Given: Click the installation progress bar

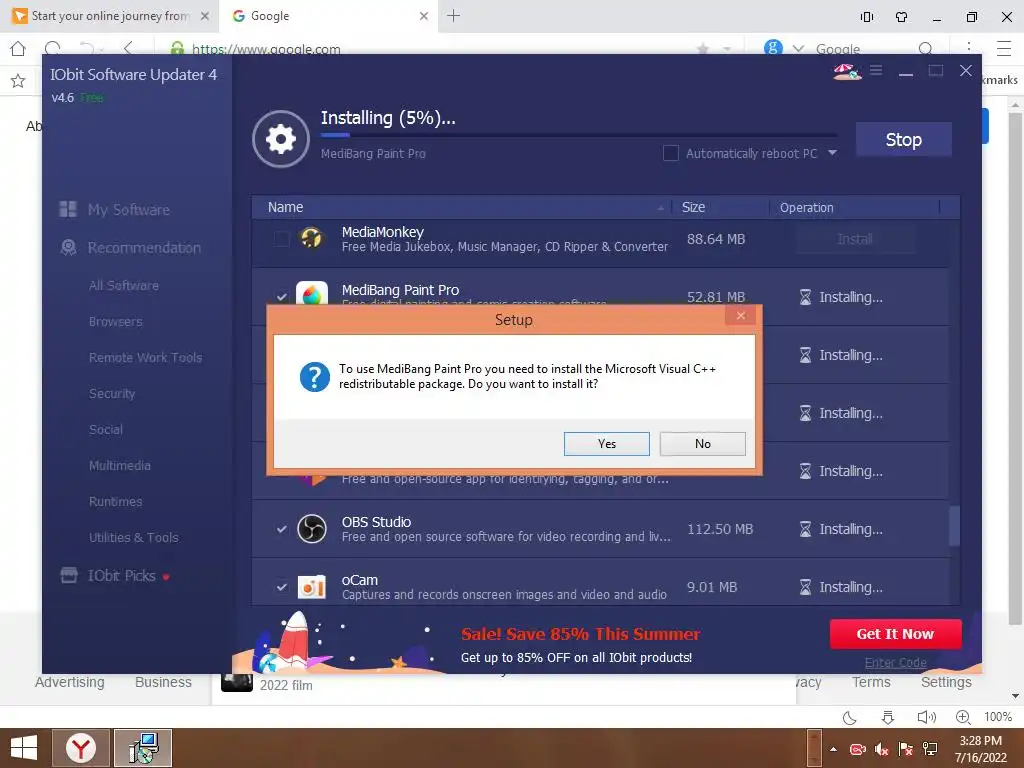Looking at the screenshot, I should pyautogui.click(x=579, y=135).
